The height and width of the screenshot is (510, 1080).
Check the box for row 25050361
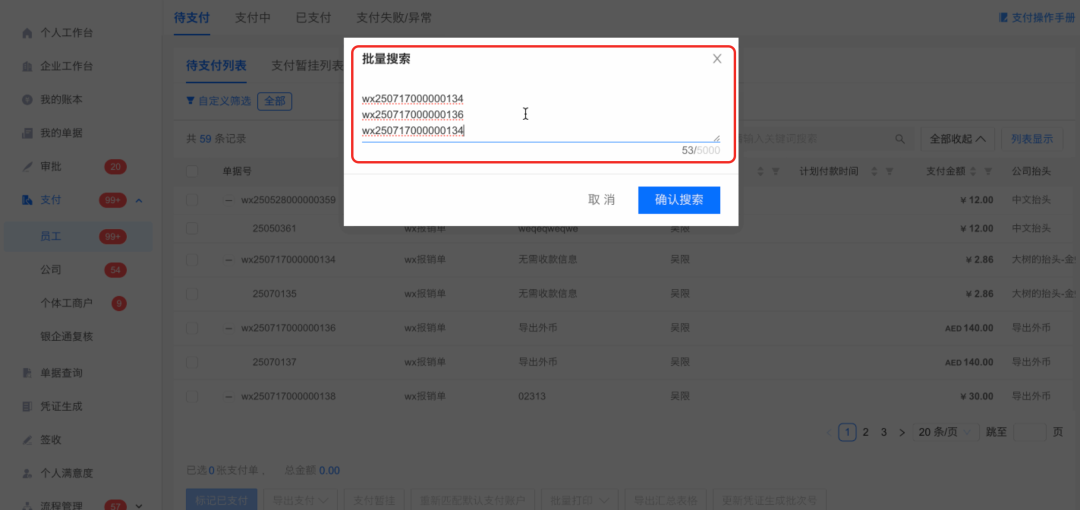[x=192, y=228]
